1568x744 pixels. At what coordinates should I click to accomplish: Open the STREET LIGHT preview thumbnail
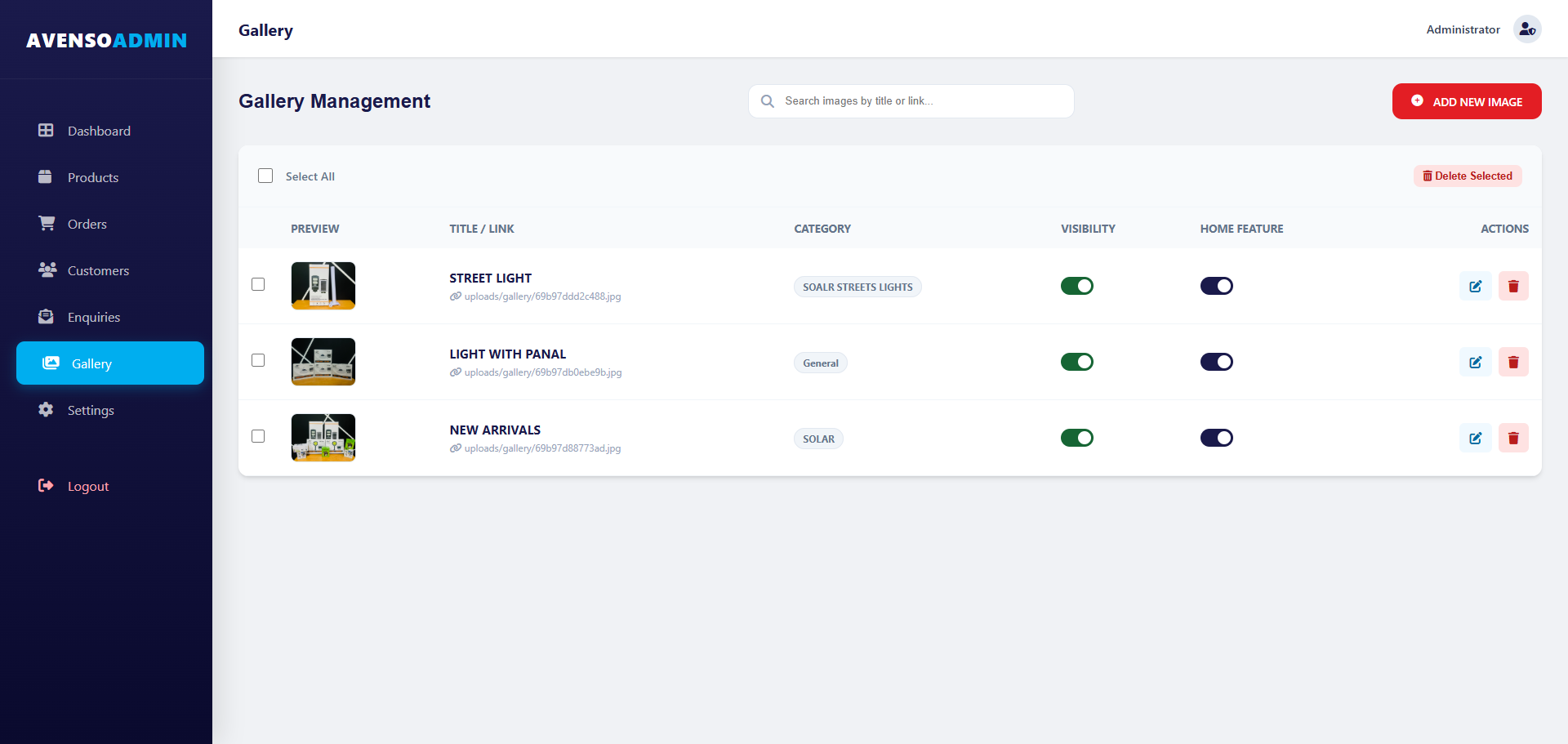(323, 286)
